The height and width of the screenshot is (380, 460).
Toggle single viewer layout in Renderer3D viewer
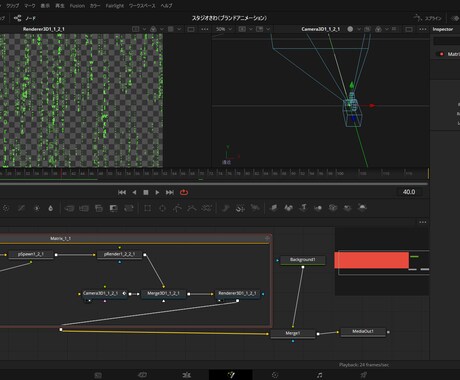point(191,29)
